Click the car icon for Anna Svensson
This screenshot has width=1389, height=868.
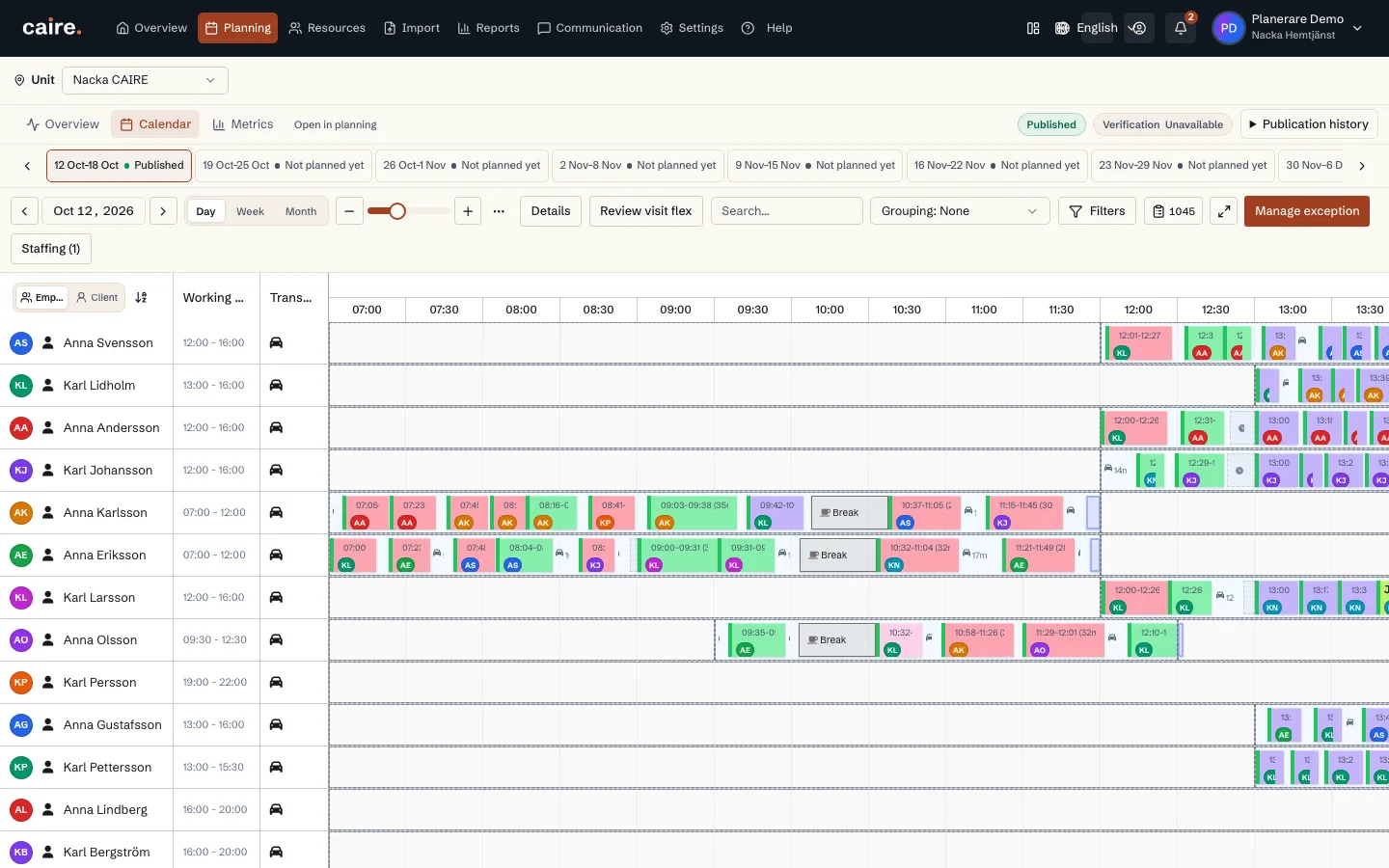tap(276, 342)
